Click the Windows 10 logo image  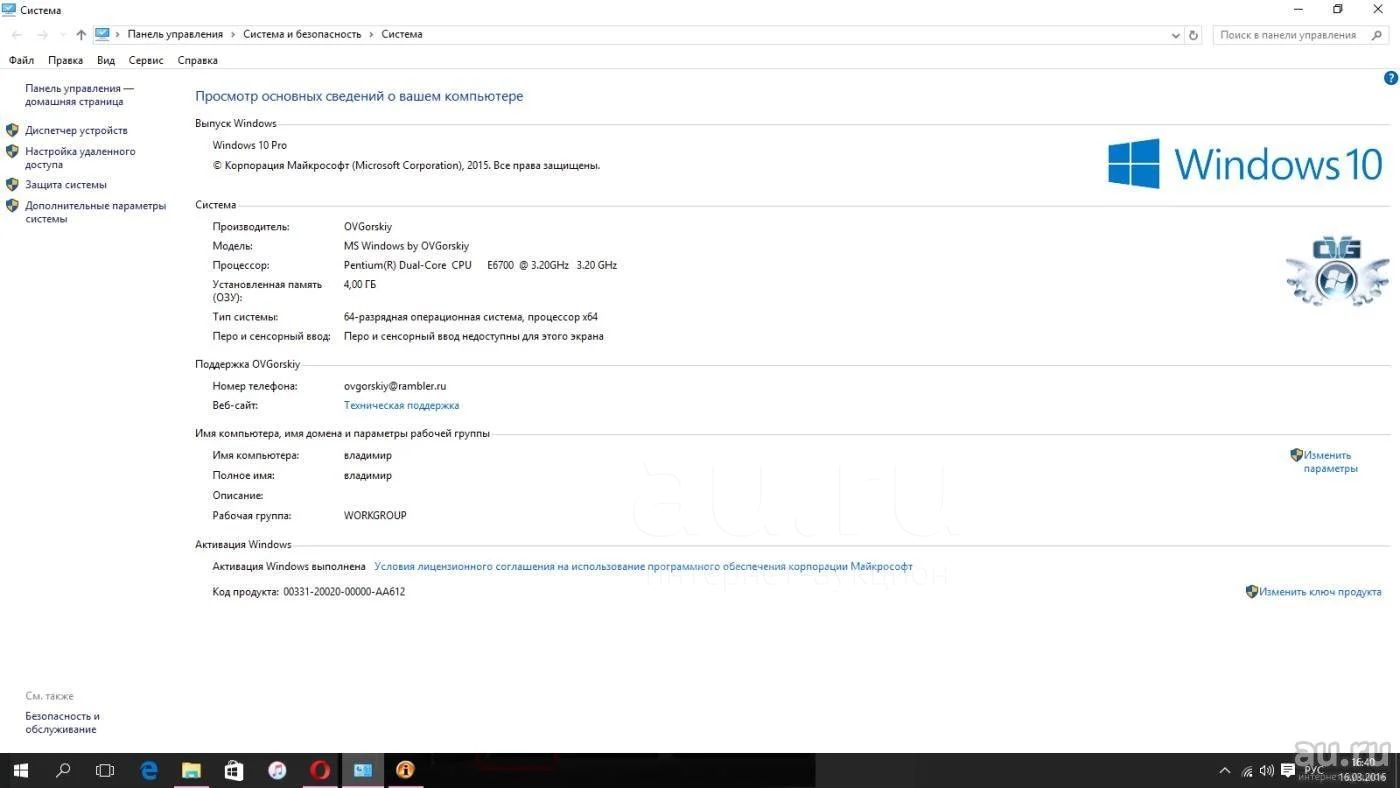(1245, 163)
